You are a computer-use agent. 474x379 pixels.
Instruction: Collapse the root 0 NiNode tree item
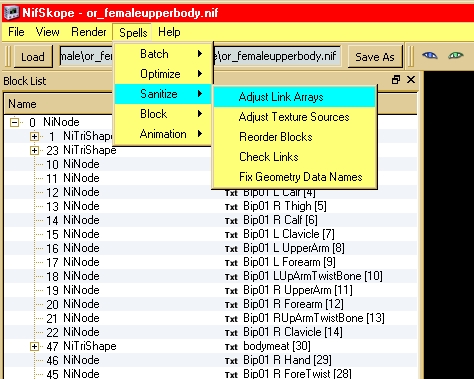[14, 122]
